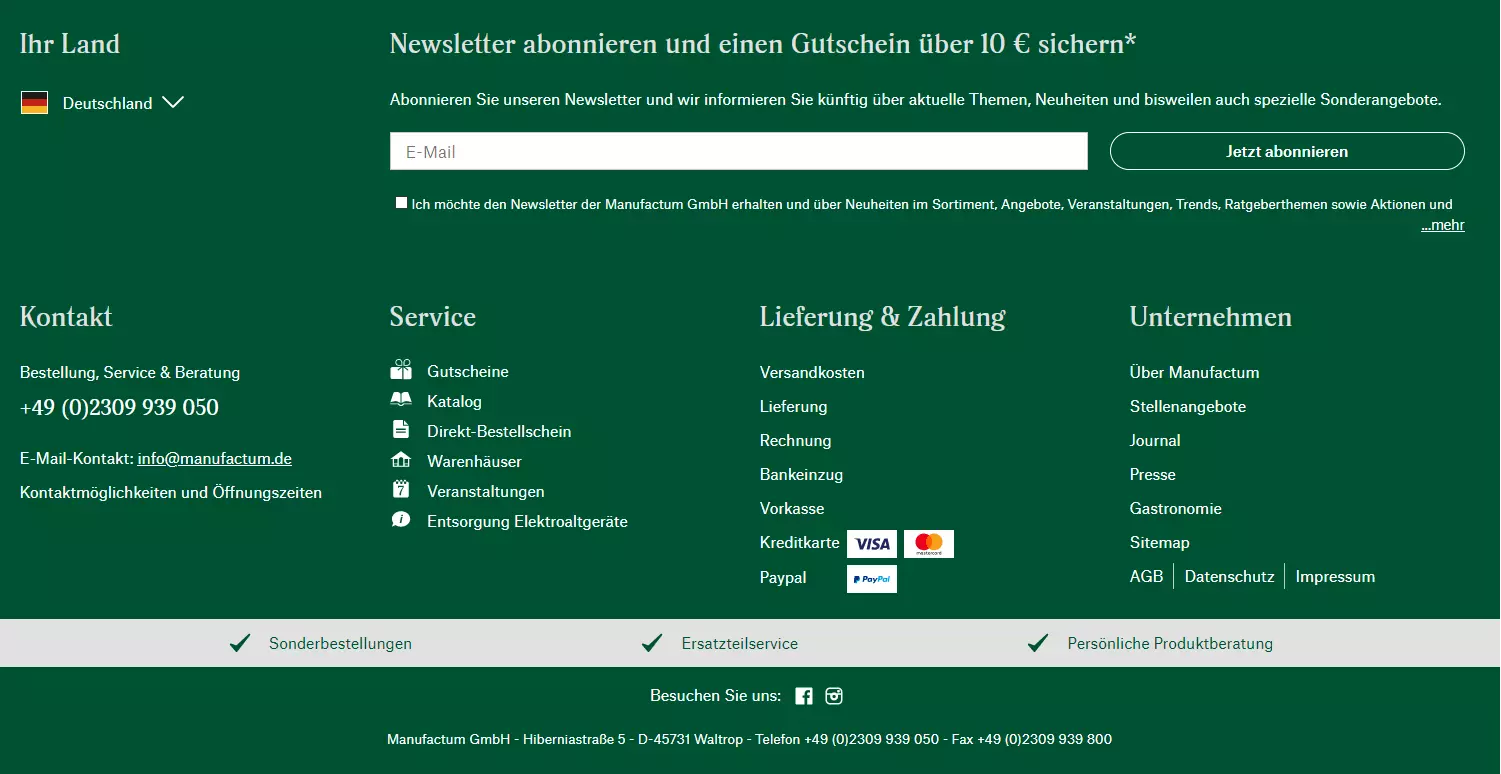Open the Gastronomie link
Screen dimensions: 1501x774
click(1176, 508)
